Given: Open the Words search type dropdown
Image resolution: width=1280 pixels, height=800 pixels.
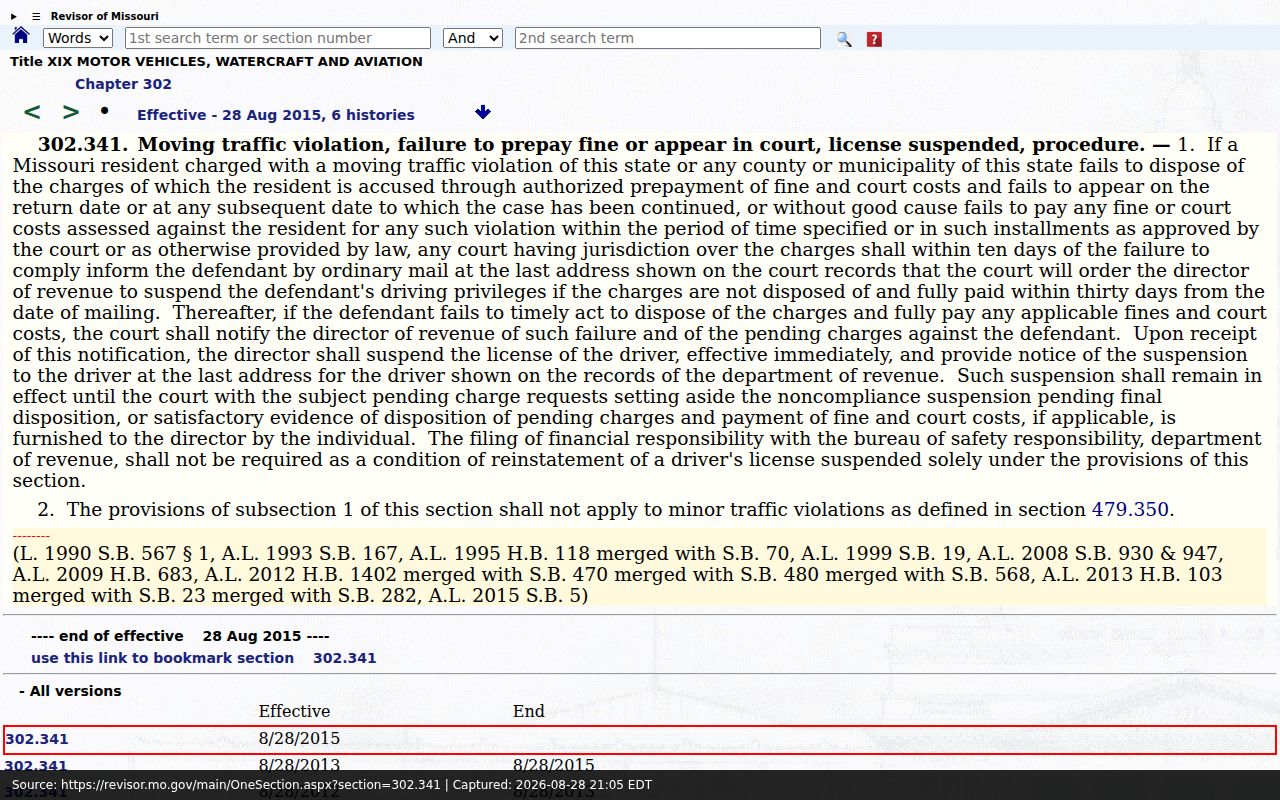Looking at the screenshot, I should click(78, 38).
